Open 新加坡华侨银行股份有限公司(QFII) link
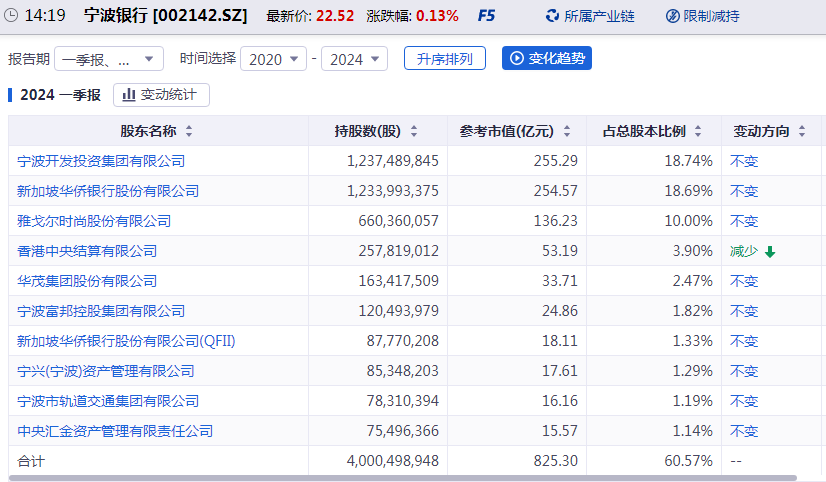 [x=126, y=341]
